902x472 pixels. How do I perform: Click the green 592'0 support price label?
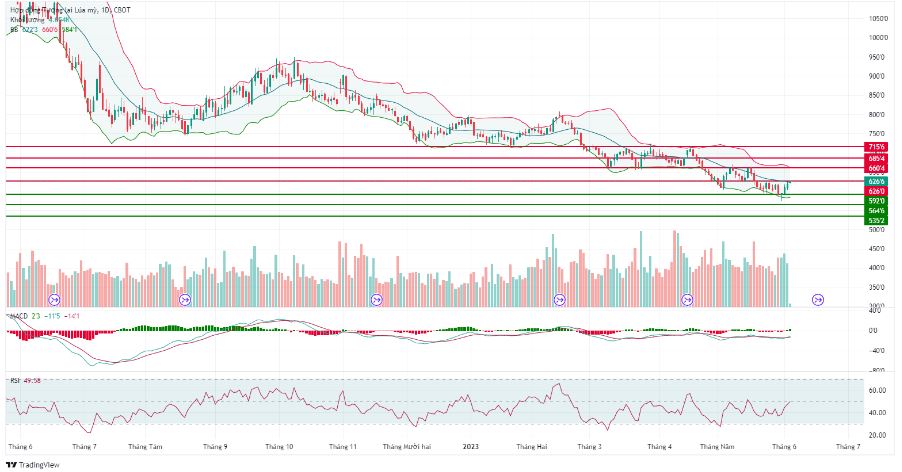(x=877, y=201)
